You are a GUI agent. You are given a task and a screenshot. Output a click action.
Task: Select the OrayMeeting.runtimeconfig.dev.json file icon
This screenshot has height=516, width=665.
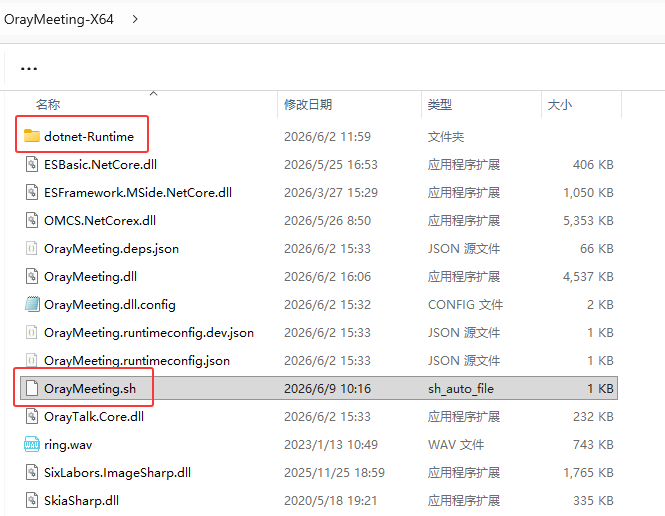click(x=32, y=332)
